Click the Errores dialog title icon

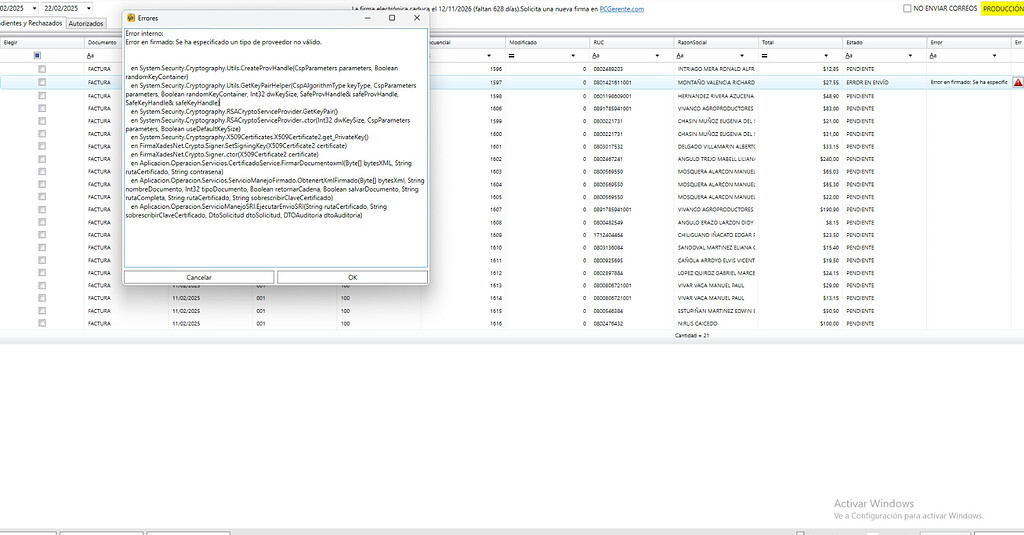131,18
